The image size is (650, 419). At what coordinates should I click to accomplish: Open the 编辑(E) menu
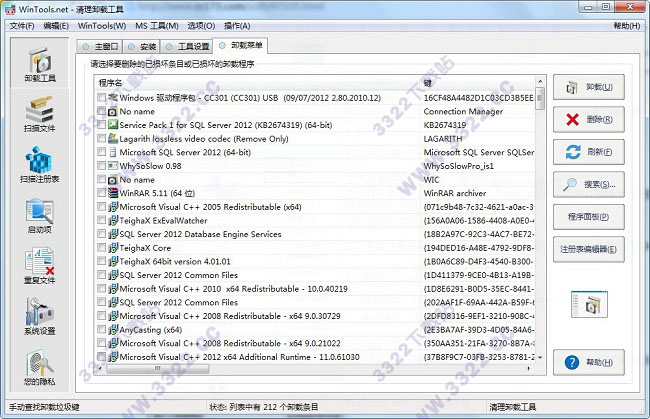[x=56, y=26]
